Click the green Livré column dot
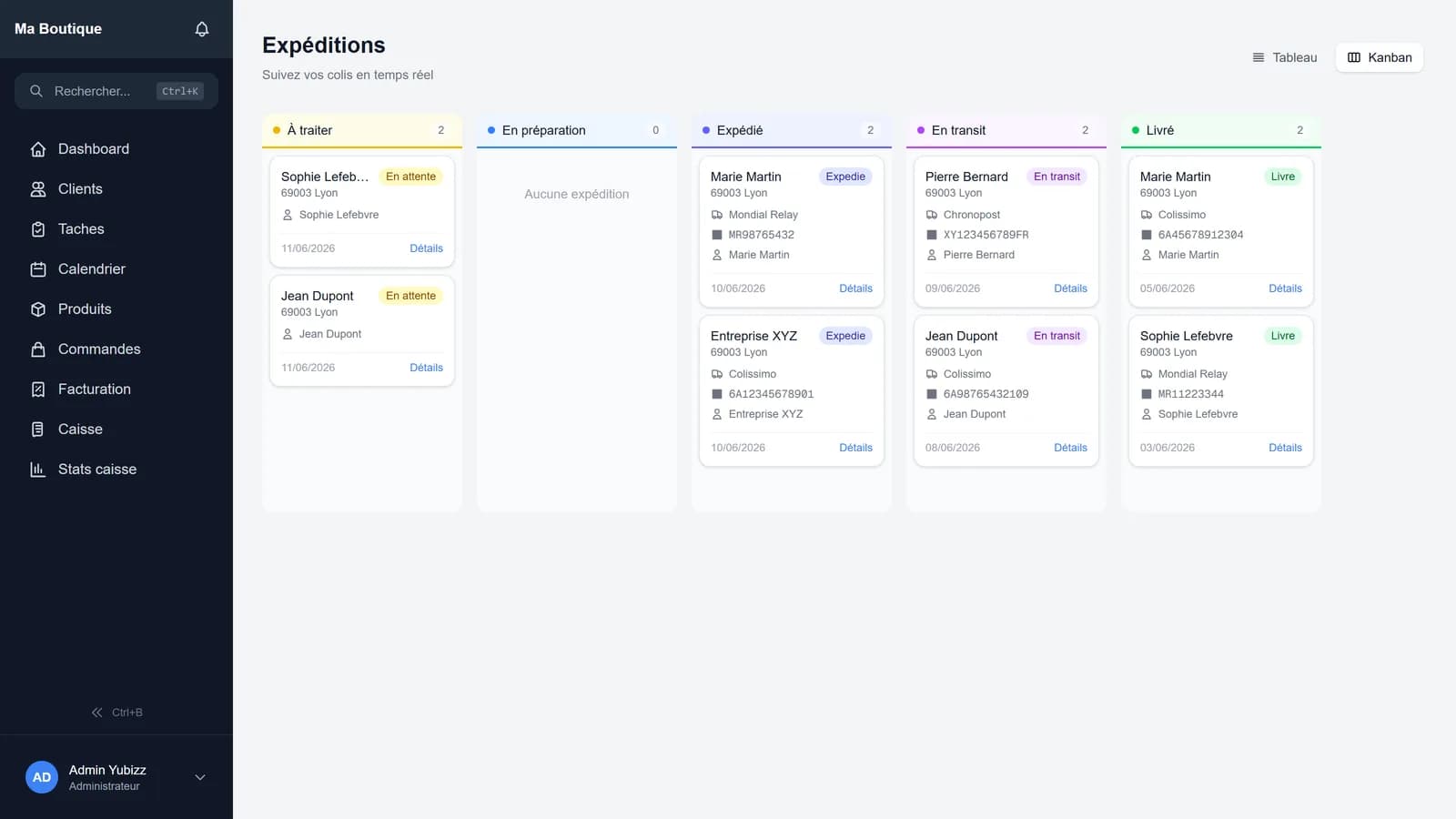 pos(1136,130)
